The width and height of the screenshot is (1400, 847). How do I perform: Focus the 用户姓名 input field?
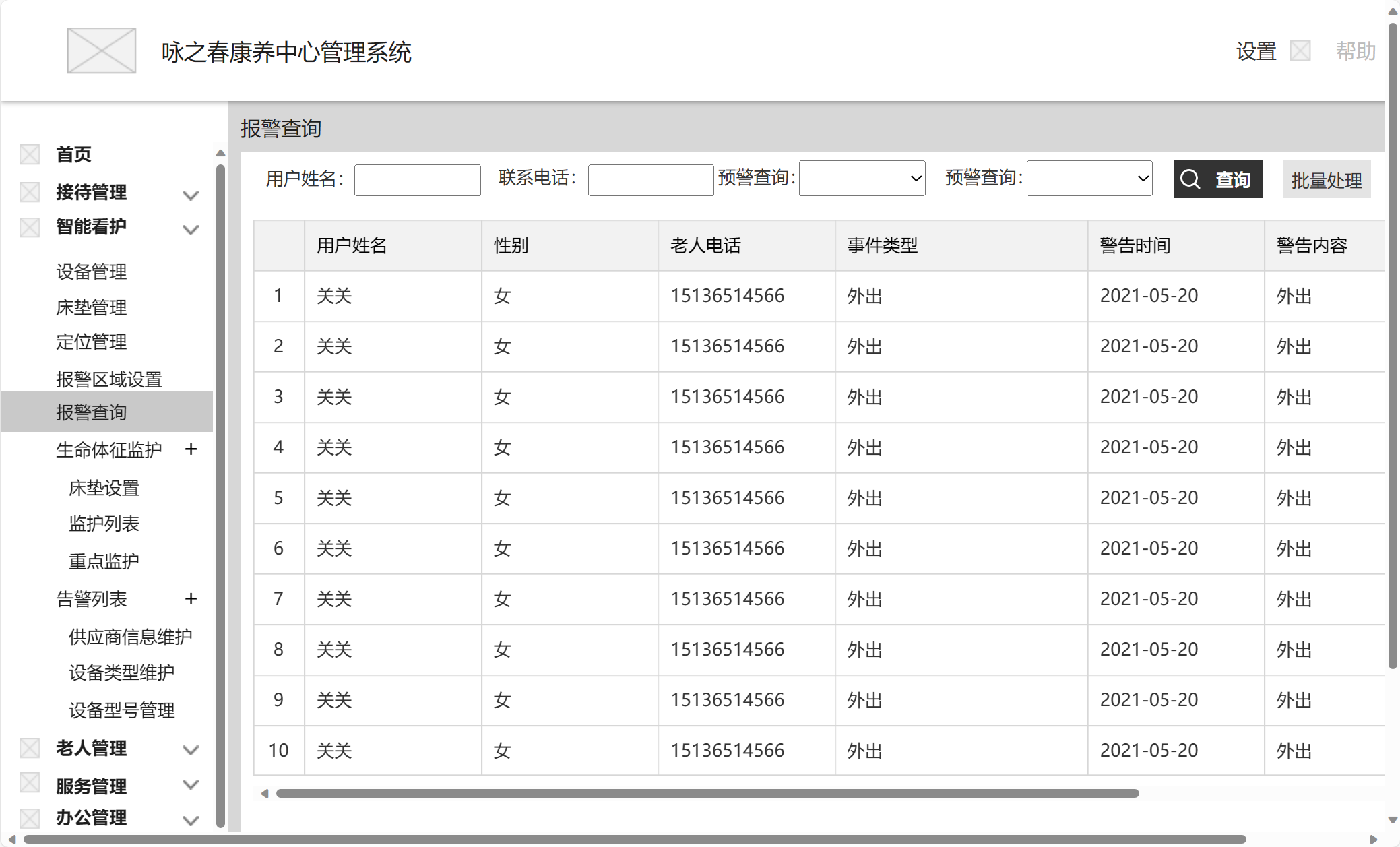[418, 180]
